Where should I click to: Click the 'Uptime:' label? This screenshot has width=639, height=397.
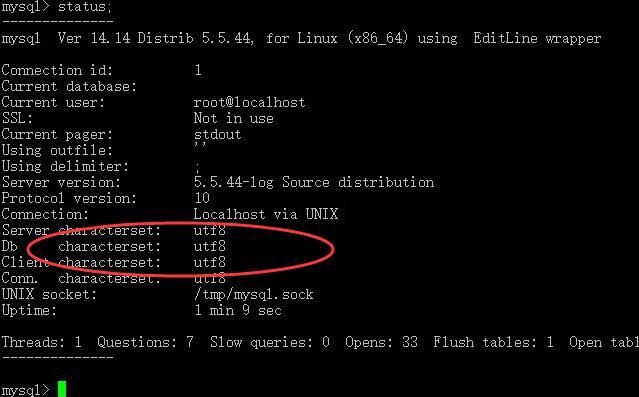pyautogui.click(x=29, y=311)
